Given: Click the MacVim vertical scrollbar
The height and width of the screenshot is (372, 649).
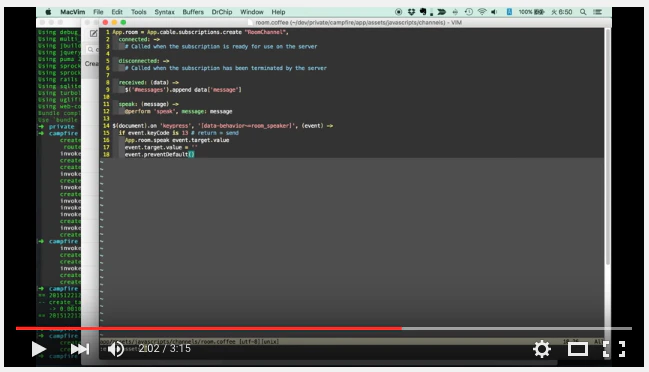Looking at the screenshot, I should (608, 147).
